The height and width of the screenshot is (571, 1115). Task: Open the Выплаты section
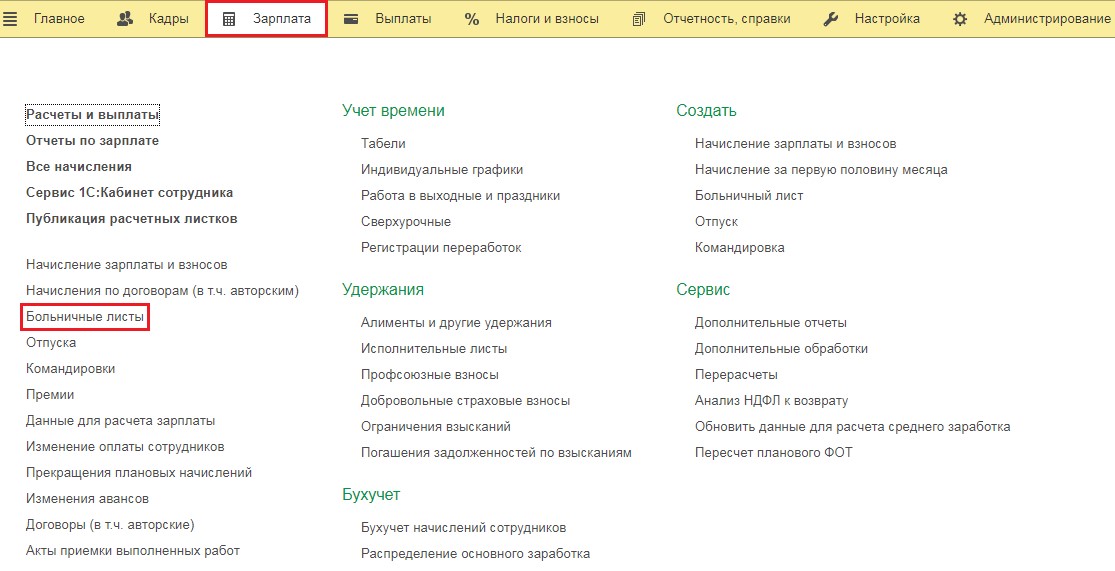(x=403, y=19)
